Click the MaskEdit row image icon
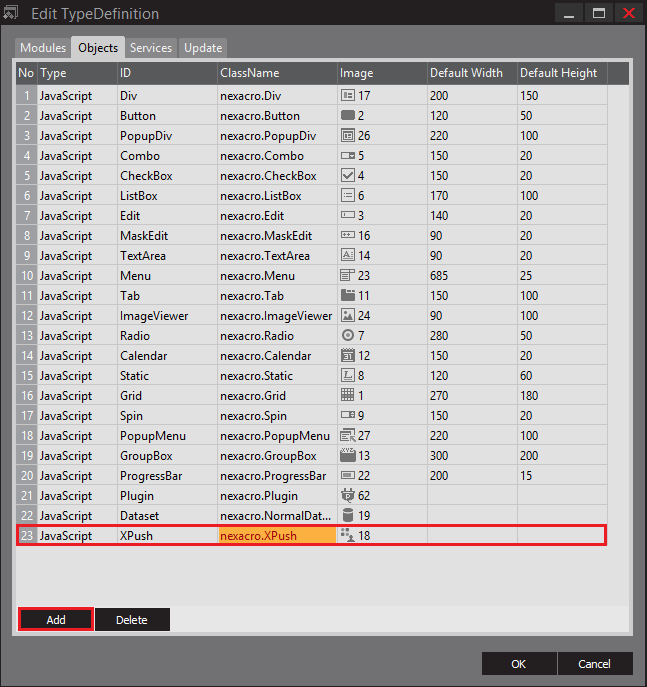Viewport: 647px width, 687px height. coord(347,236)
